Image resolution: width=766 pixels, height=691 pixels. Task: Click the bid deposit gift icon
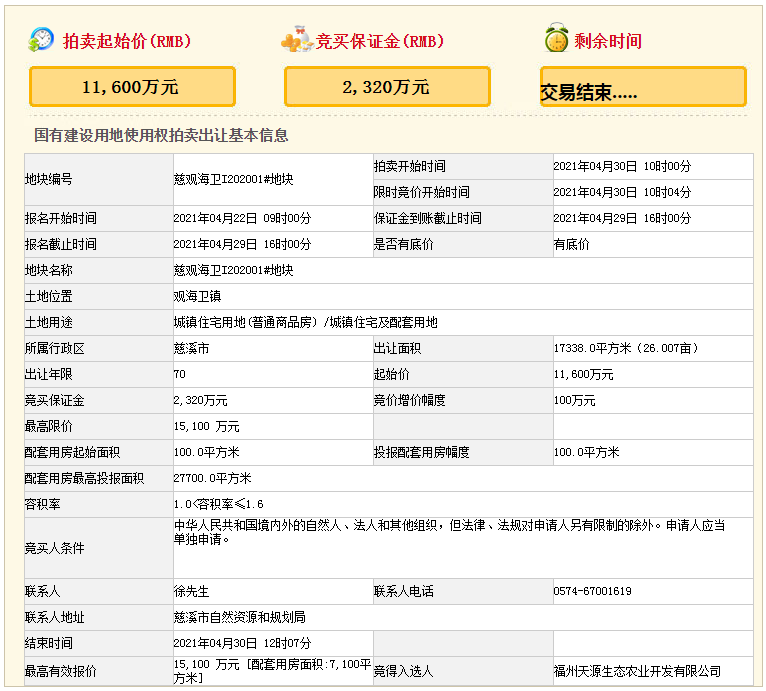[297, 41]
